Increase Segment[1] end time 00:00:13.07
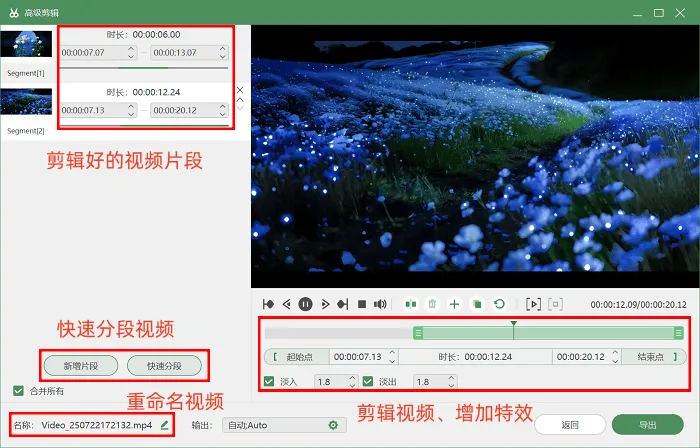Screen dimensions: 700x448 (x=222, y=49)
